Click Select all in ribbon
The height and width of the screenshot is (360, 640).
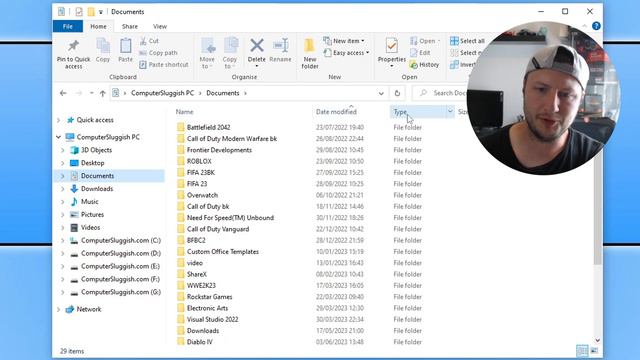(x=467, y=41)
